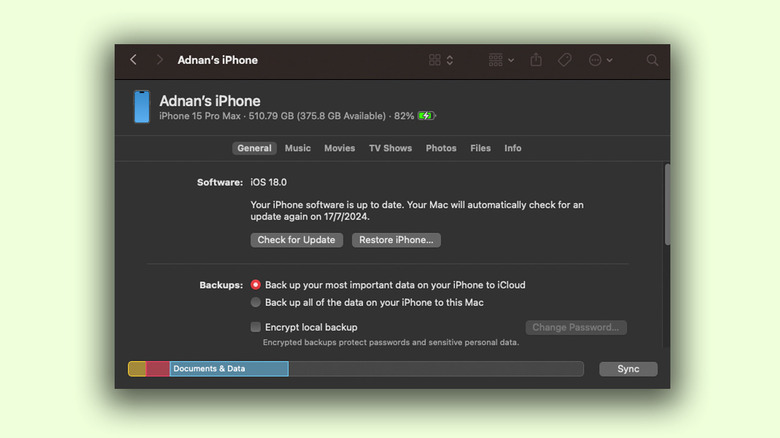This screenshot has width=780, height=438.
Task: Switch to the Music tab
Action: tap(297, 148)
